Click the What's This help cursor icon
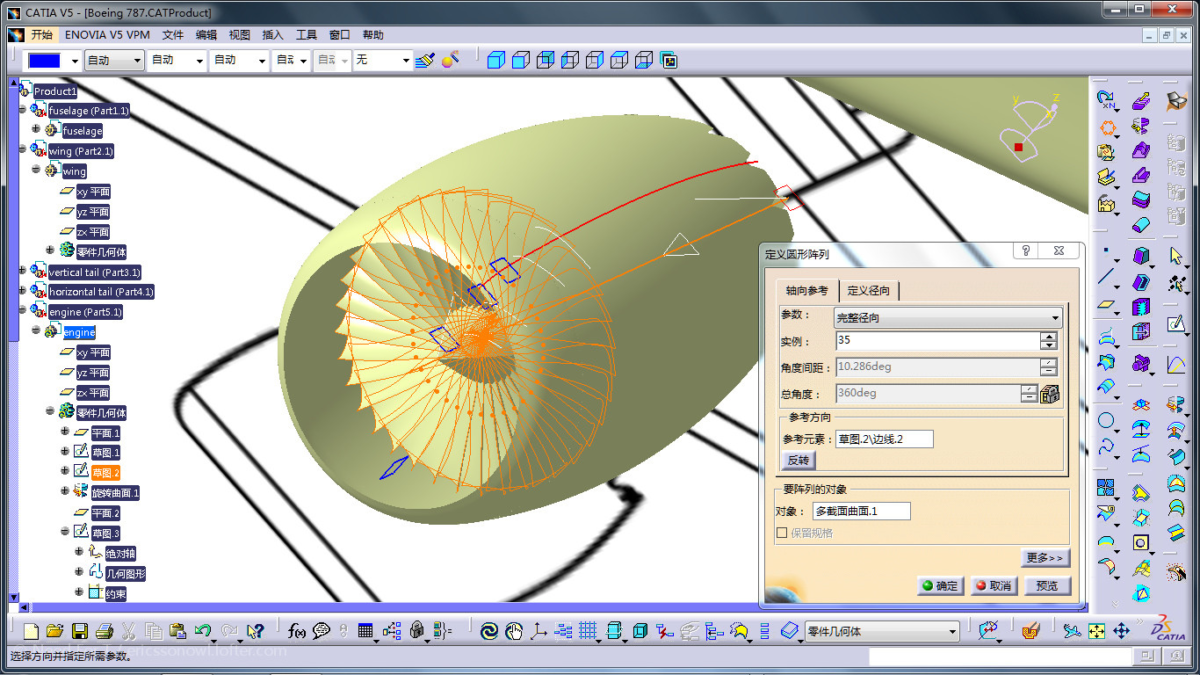This screenshot has width=1200, height=675. [x=255, y=631]
